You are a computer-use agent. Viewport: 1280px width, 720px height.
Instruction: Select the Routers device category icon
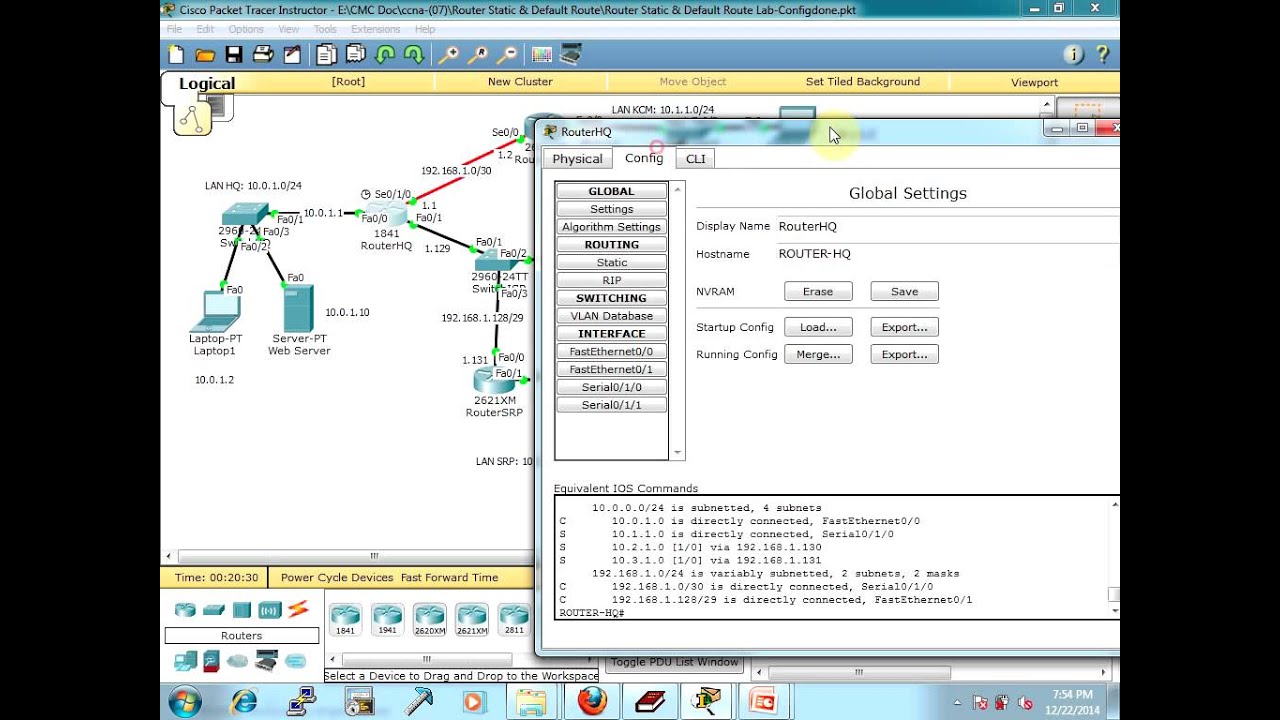[x=185, y=610]
